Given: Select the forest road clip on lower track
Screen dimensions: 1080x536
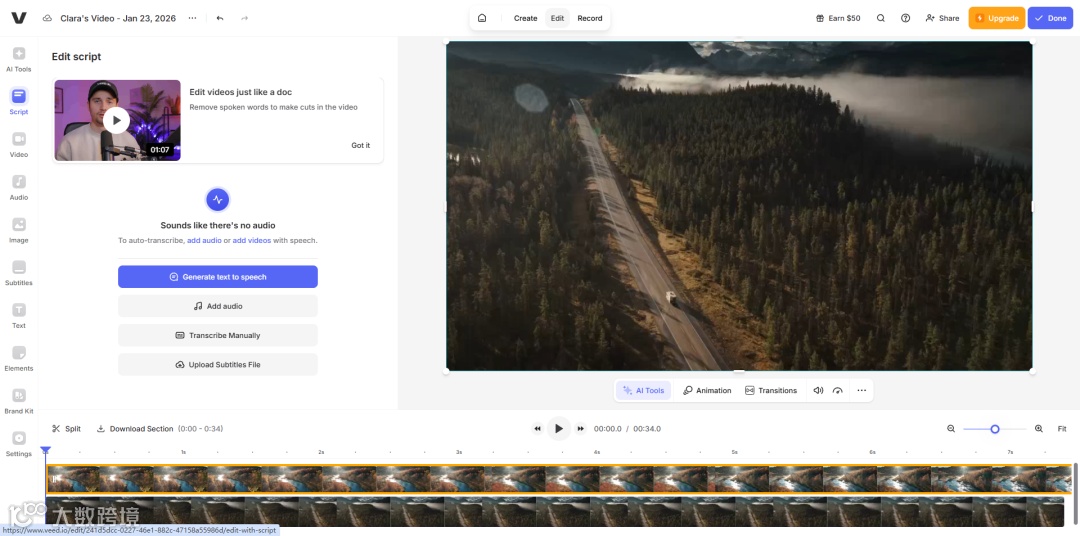Looking at the screenshot, I should coord(555,511).
